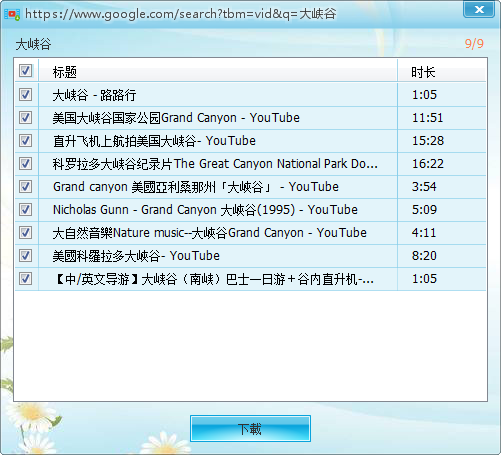Uncheck 大自然音樂Nature music video
The height and width of the screenshot is (455, 501).
pyautogui.click(x=25, y=233)
